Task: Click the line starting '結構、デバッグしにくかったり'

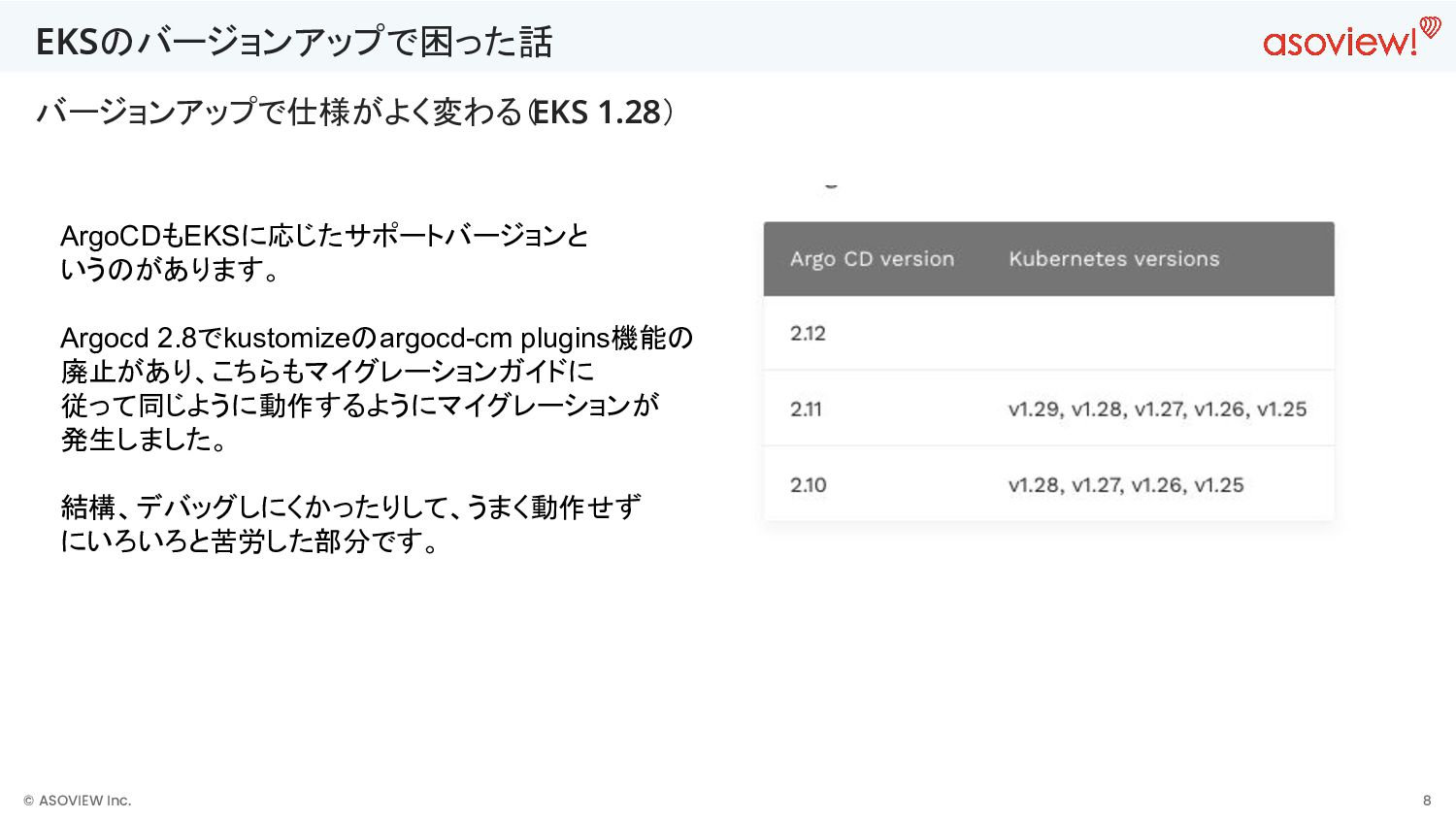Action: [350, 508]
